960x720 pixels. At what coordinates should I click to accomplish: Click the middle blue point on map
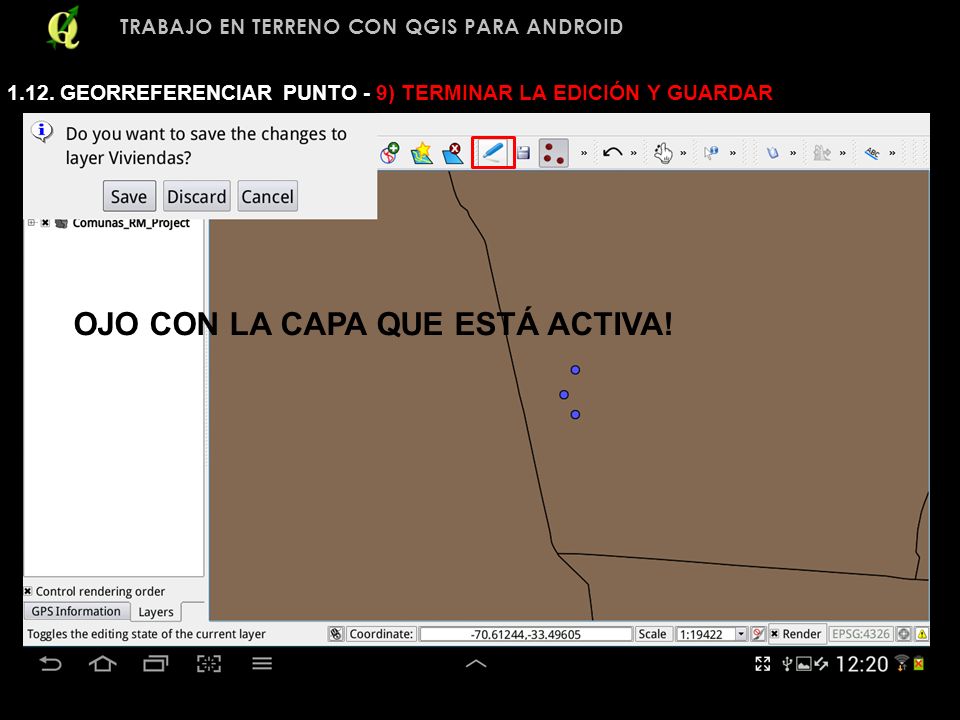tap(564, 395)
